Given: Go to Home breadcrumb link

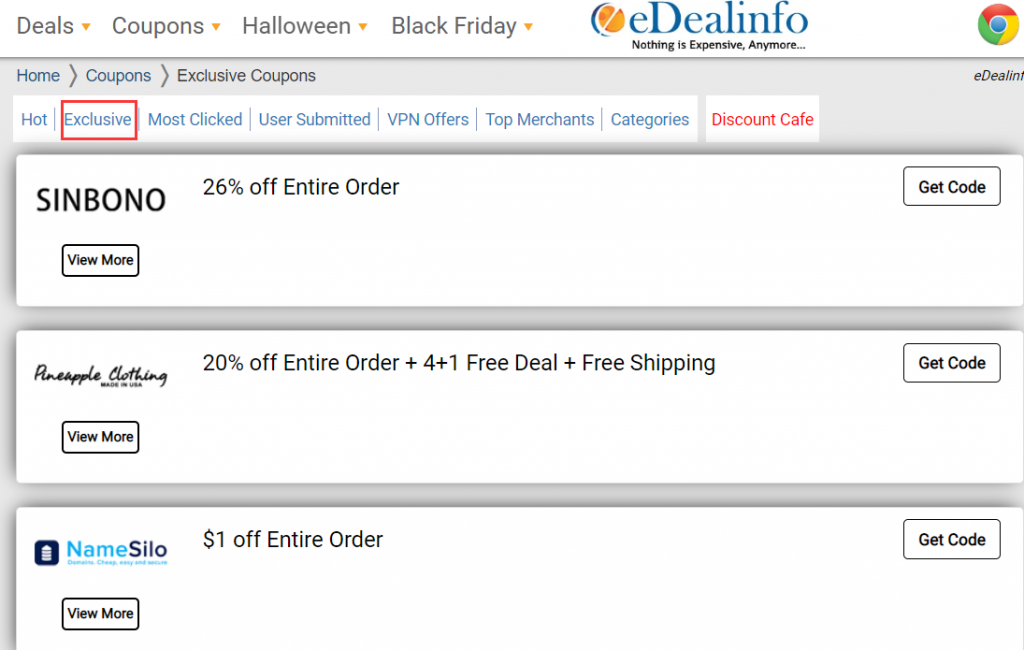Looking at the screenshot, I should [38, 76].
